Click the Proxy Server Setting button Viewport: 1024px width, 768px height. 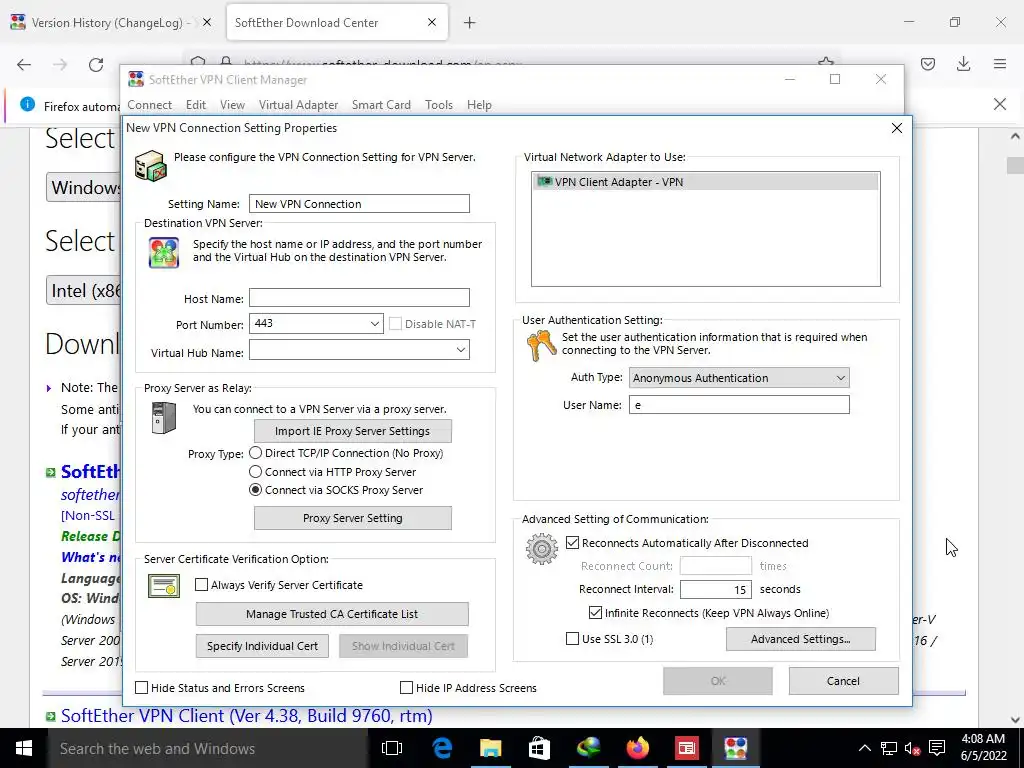(353, 518)
